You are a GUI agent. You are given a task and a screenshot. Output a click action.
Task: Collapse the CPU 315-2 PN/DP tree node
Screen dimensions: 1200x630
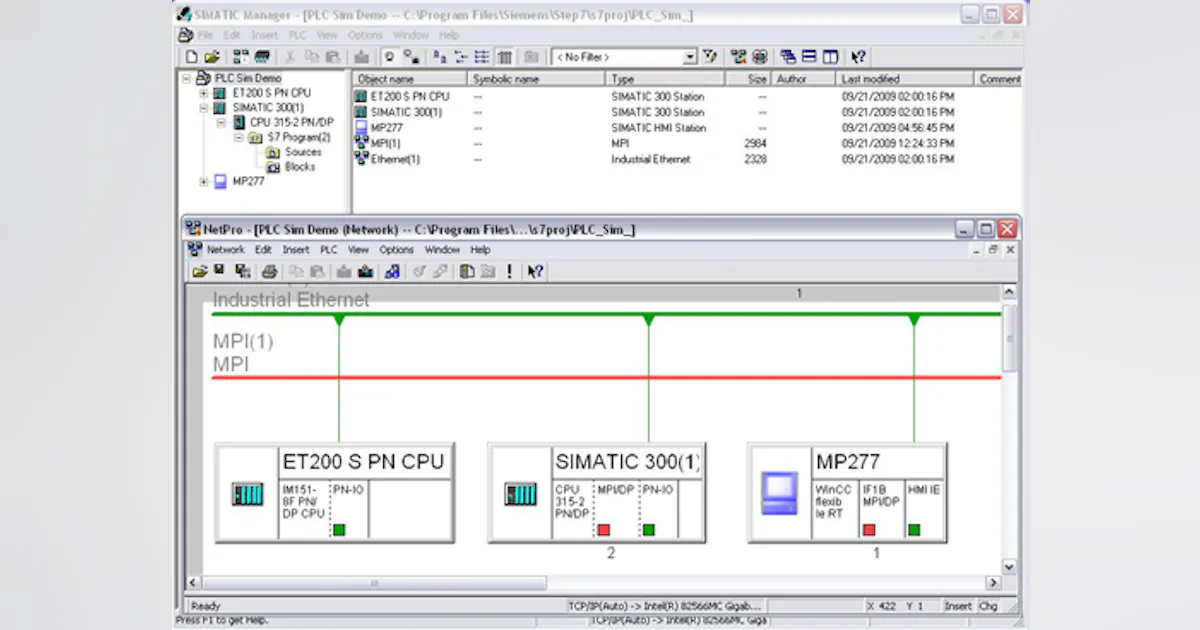[222, 122]
